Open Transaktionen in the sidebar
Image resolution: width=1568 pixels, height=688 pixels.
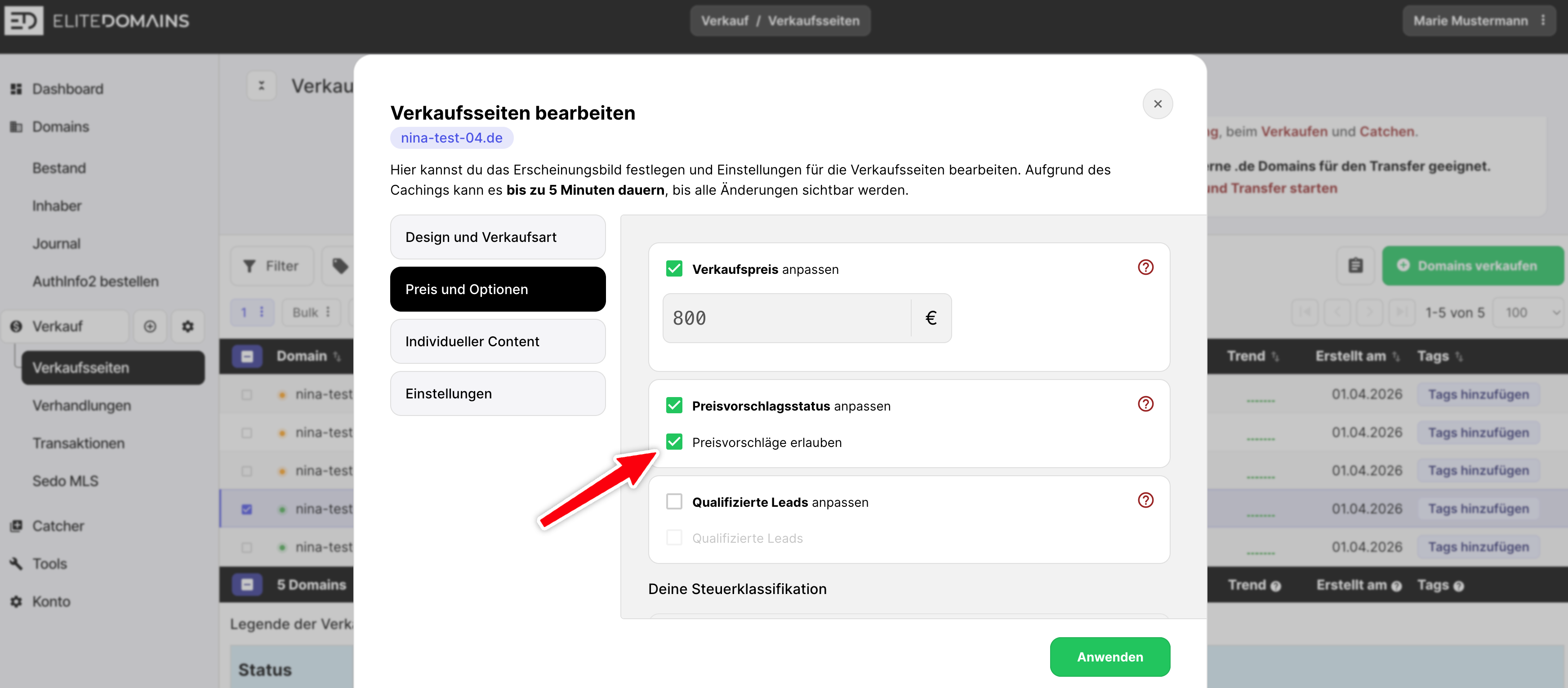(x=79, y=443)
